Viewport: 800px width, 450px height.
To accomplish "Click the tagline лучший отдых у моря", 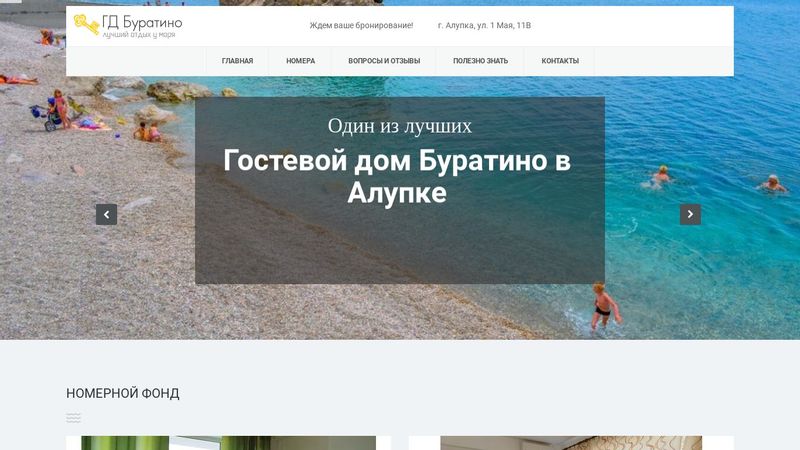I will 139,35.
